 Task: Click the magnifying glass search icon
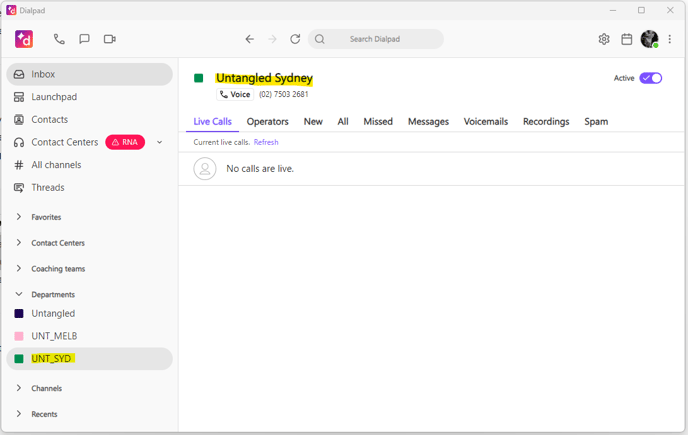tap(320, 39)
